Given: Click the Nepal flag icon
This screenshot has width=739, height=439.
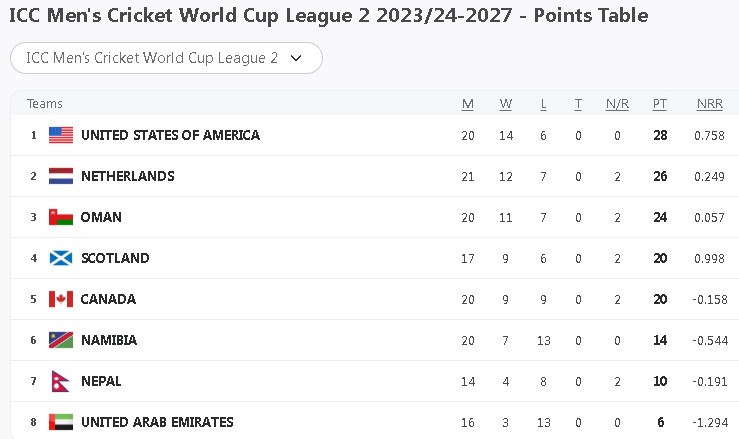Looking at the screenshot, I should pyautogui.click(x=59, y=381).
